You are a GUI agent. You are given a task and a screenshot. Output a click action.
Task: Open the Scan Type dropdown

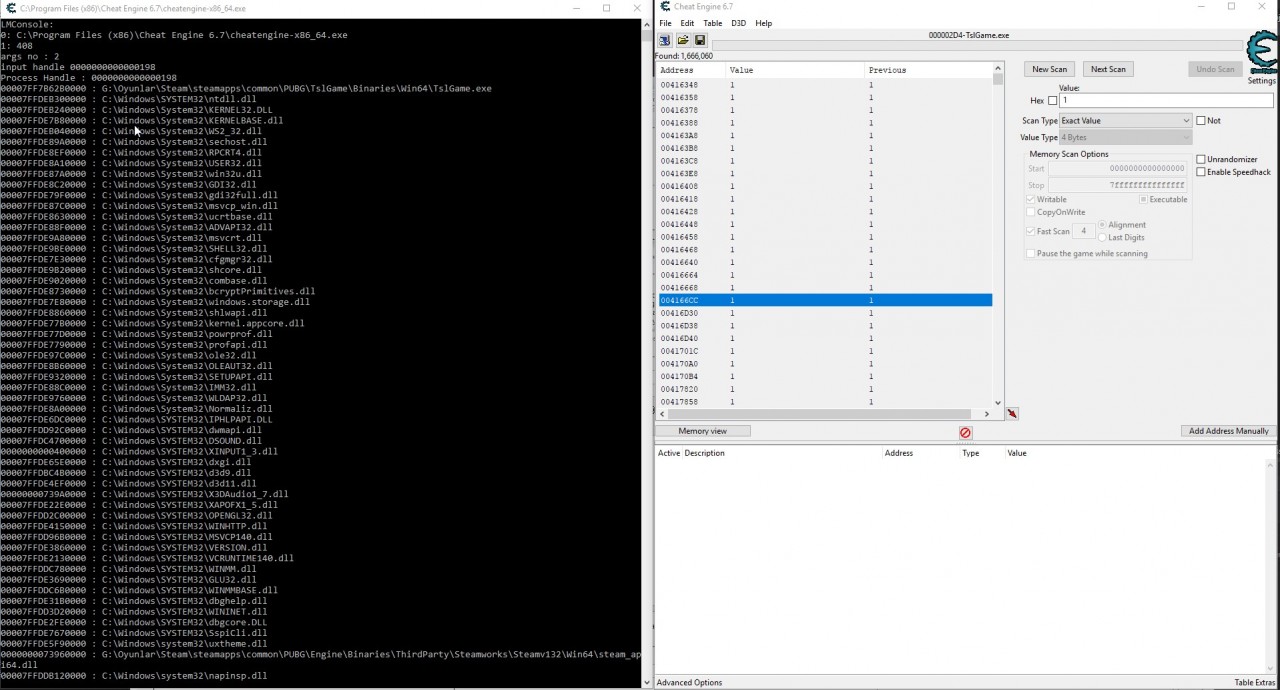point(1125,121)
